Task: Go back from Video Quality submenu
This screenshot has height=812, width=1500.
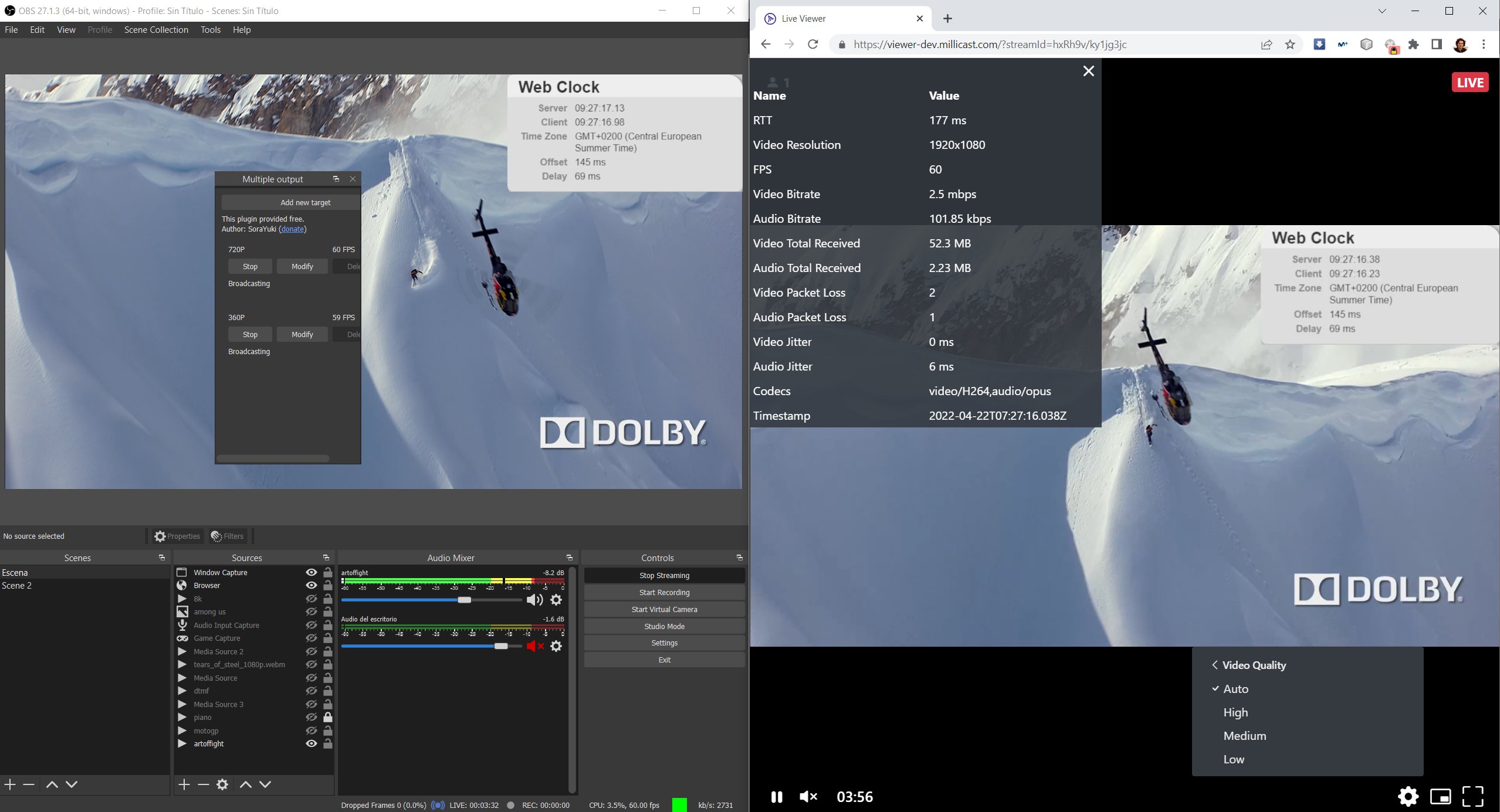Action: [1215, 665]
